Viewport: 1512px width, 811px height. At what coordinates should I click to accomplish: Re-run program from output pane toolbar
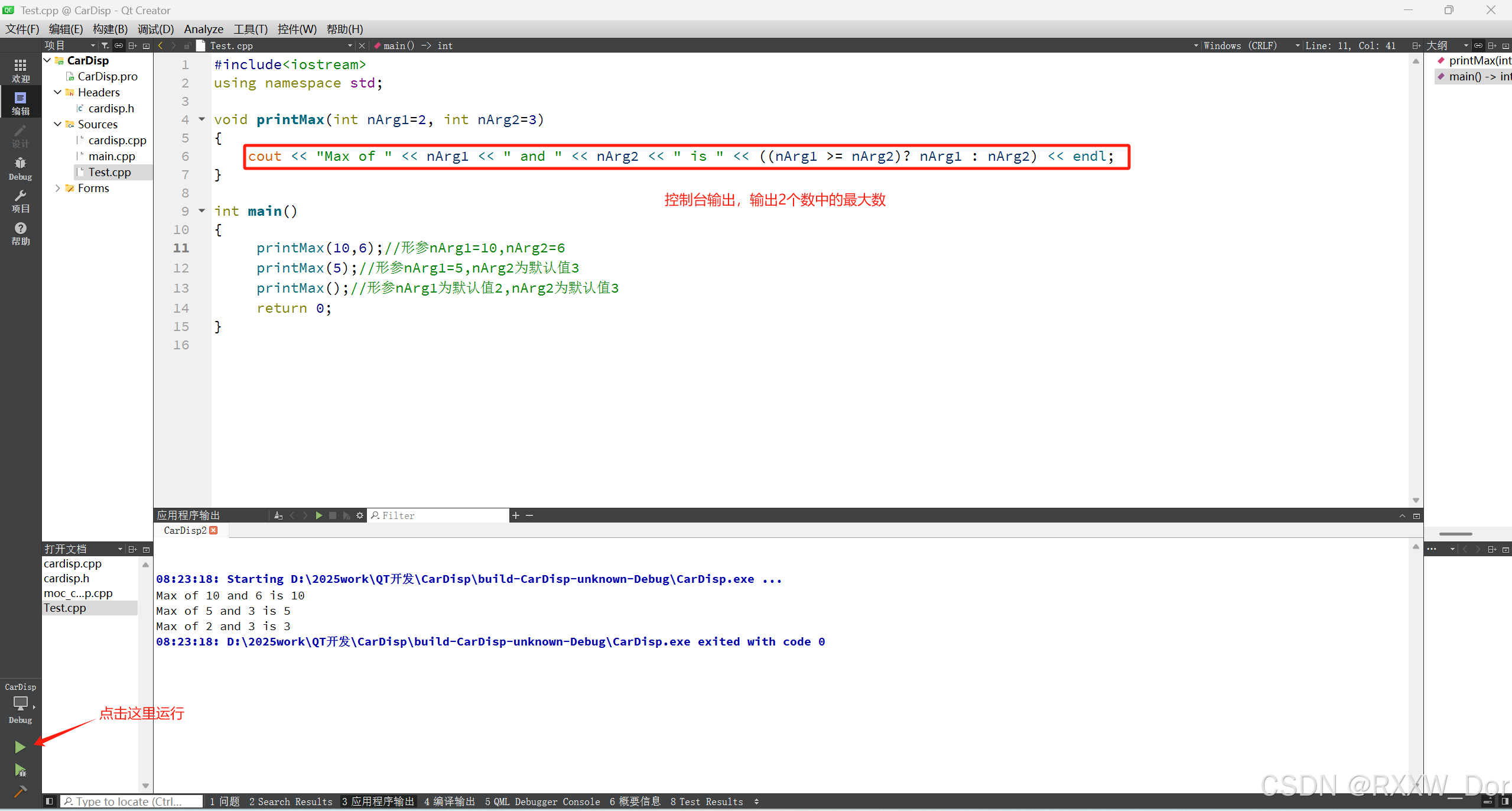[319, 515]
